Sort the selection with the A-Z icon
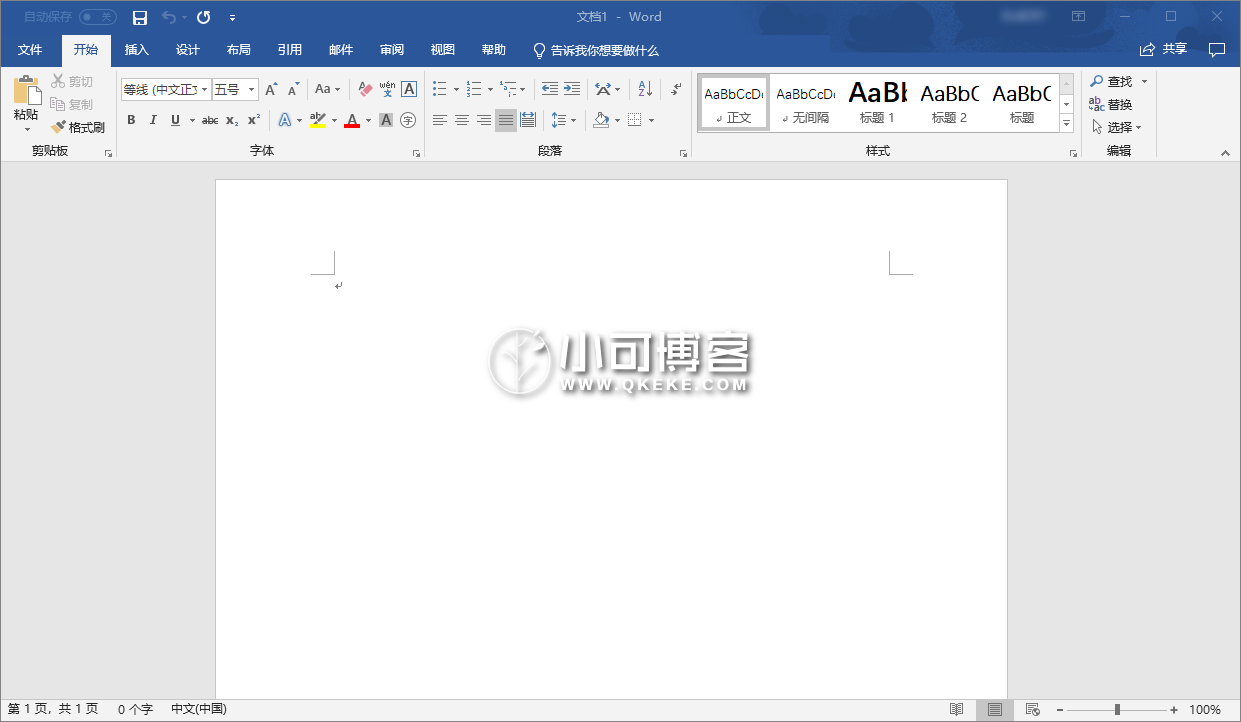Viewport: 1241px width, 722px height. click(x=645, y=90)
